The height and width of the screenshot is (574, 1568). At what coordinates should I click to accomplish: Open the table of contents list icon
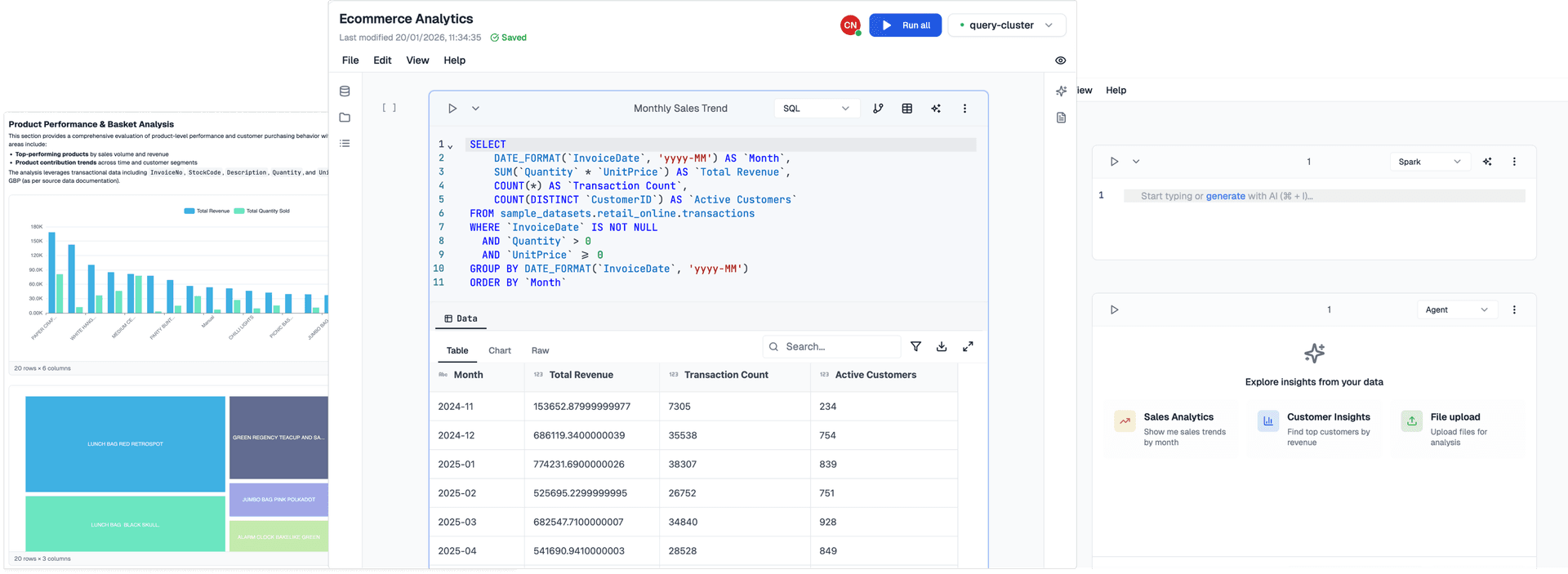click(345, 144)
